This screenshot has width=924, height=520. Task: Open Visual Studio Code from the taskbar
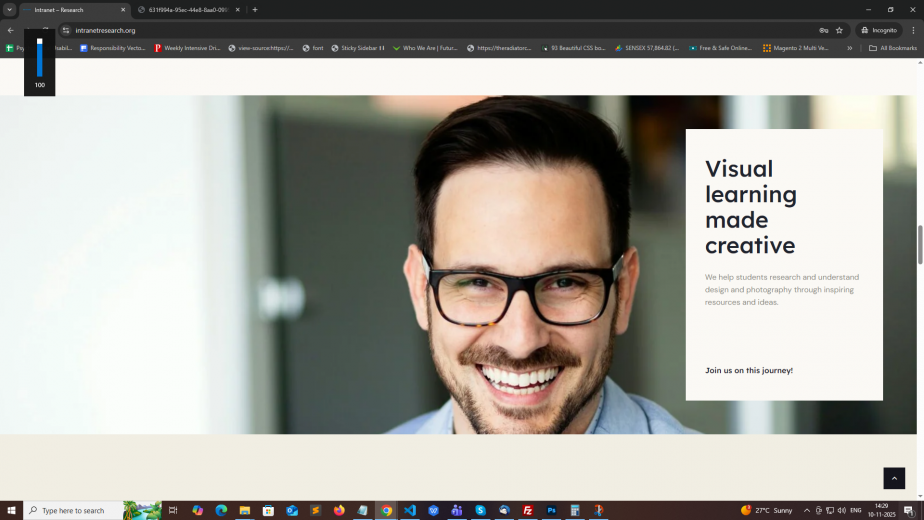(410, 510)
